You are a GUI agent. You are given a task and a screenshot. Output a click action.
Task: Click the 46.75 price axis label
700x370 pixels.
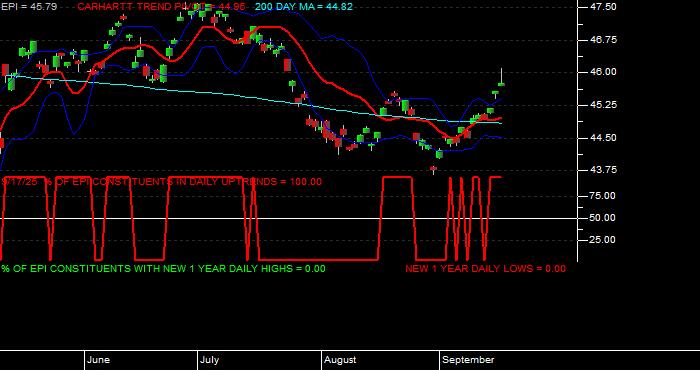[x=604, y=40]
